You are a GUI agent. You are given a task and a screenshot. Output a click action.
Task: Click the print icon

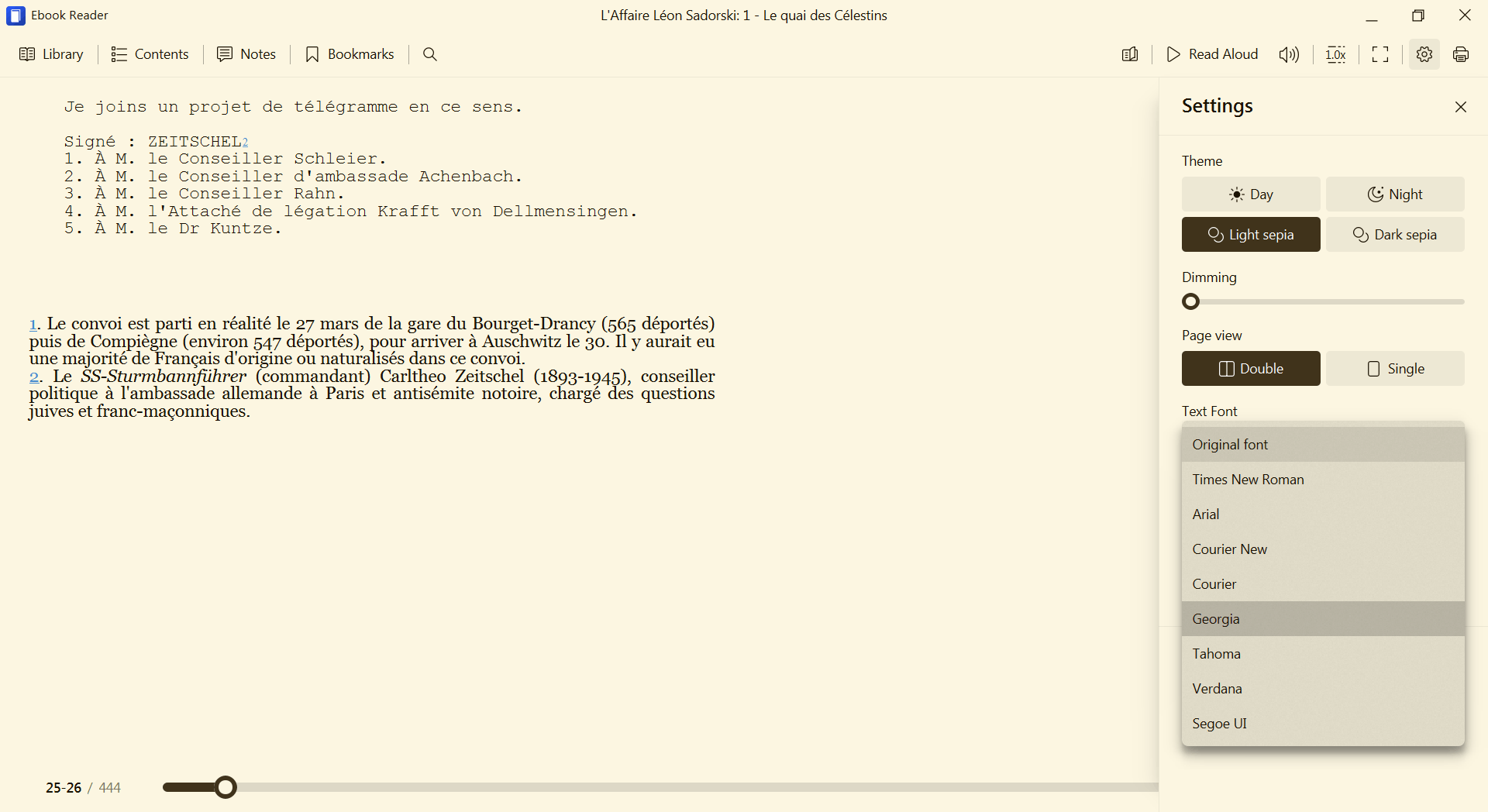(x=1461, y=54)
